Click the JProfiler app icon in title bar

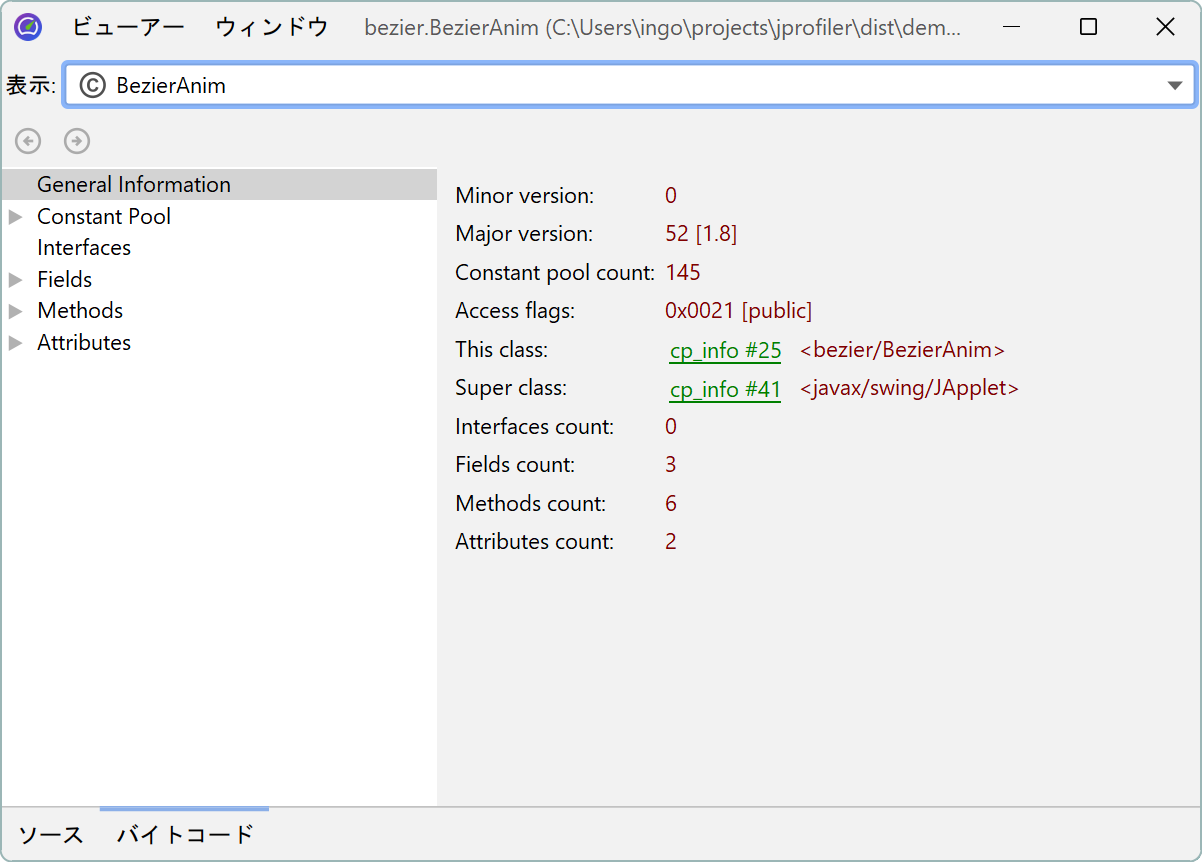[28, 27]
